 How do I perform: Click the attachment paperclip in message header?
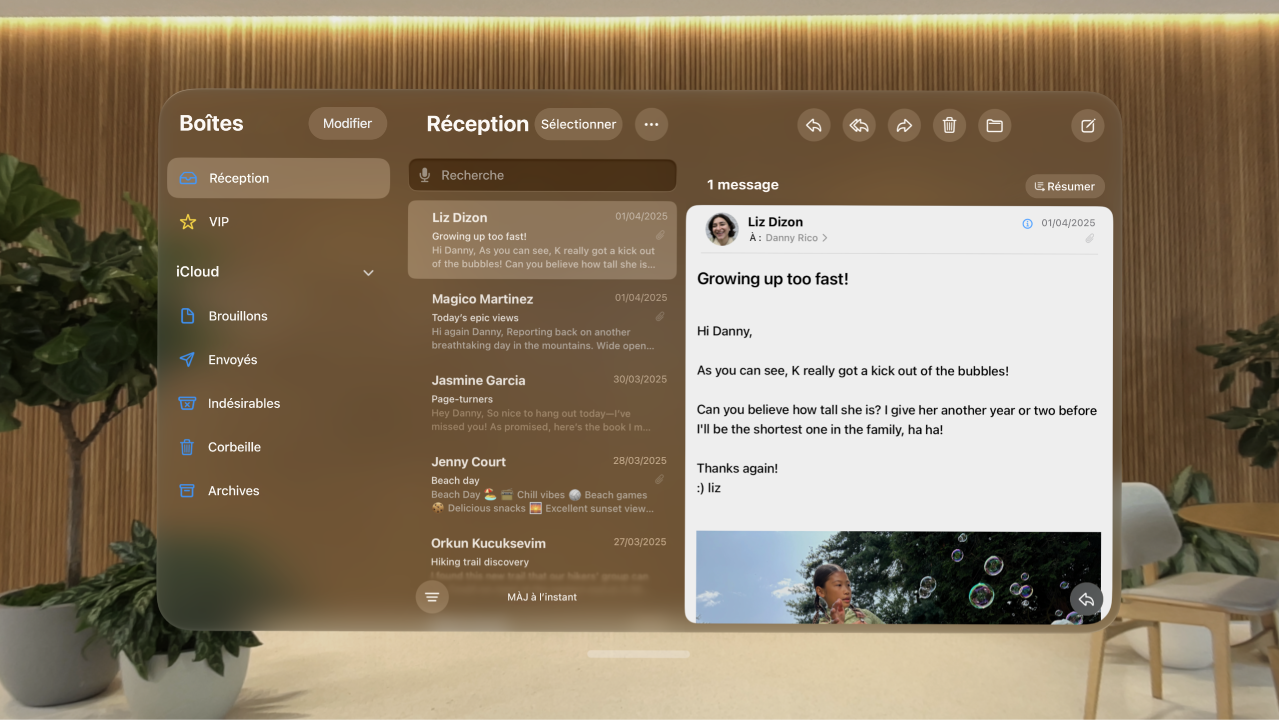1090,238
